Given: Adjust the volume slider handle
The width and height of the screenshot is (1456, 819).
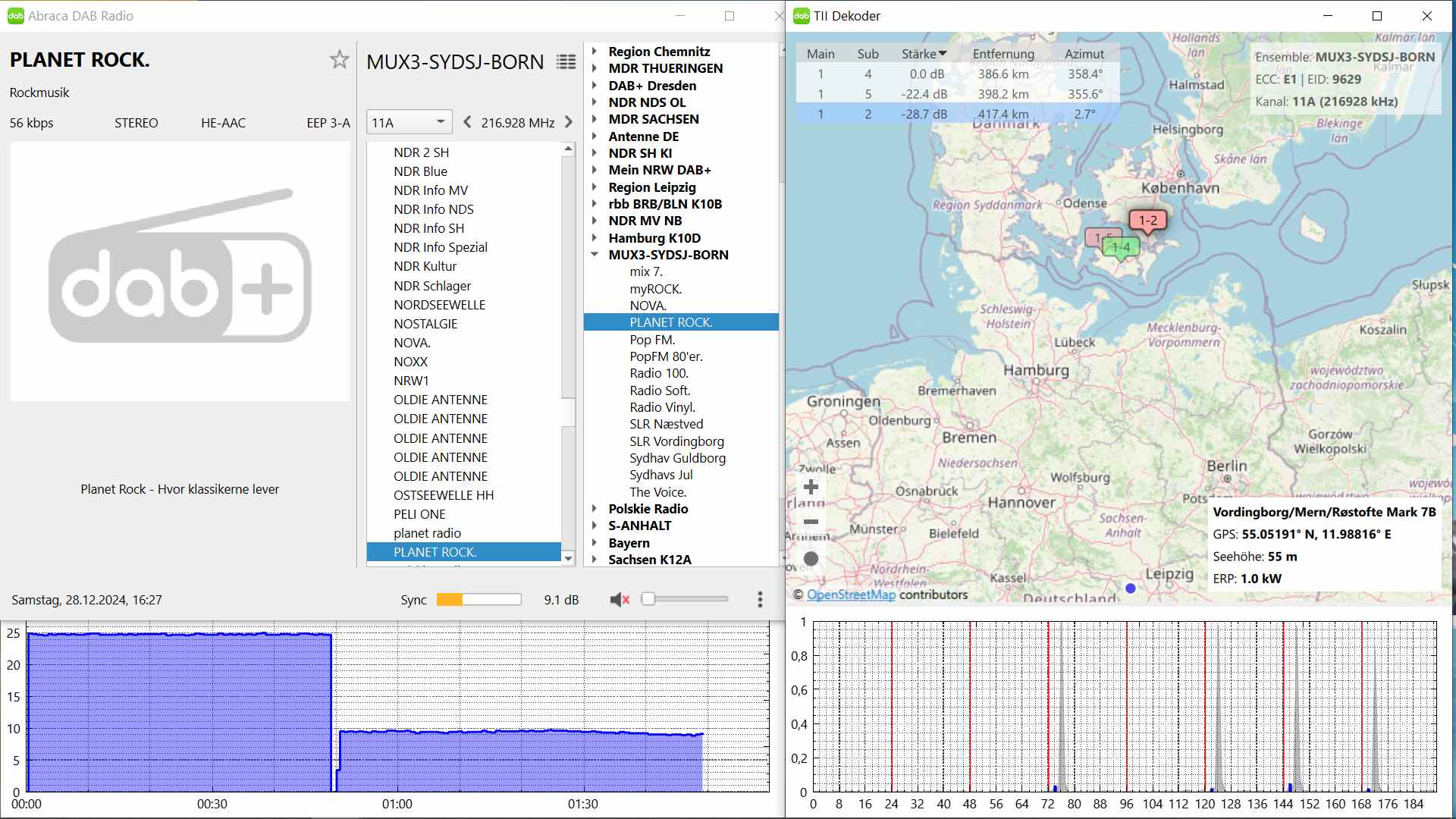Looking at the screenshot, I should pos(648,599).
